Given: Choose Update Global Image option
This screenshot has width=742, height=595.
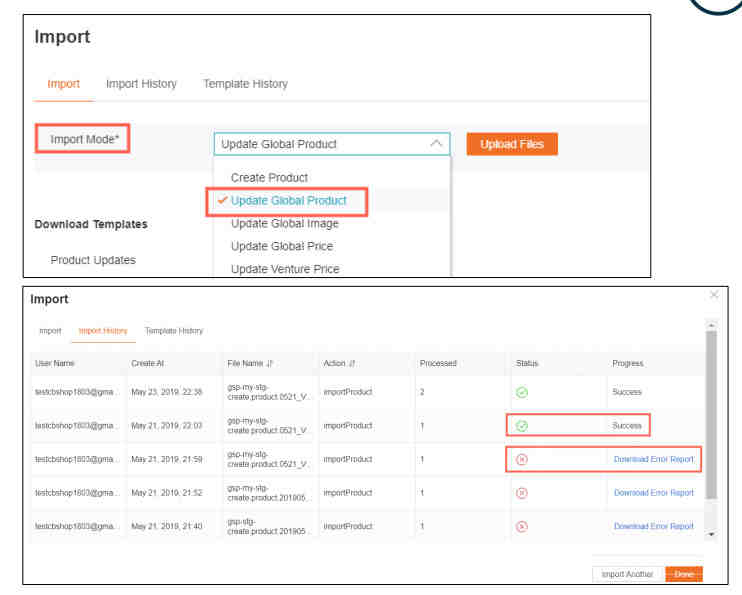Looking at the screenshot, I should click(284, 223).
